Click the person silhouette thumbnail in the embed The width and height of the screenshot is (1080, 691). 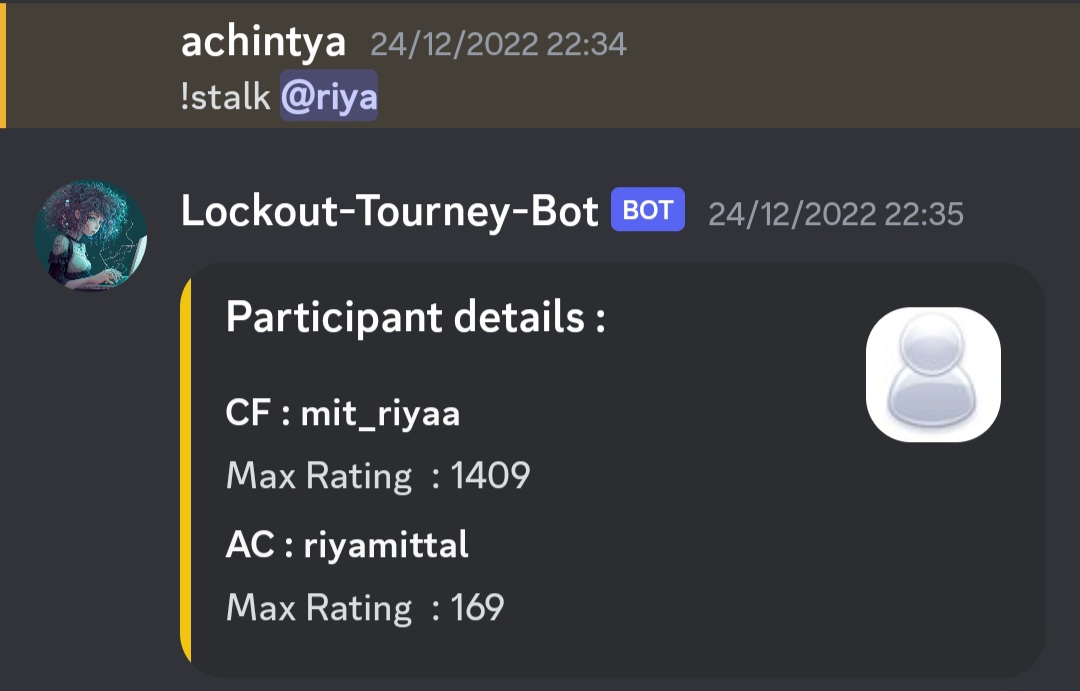click(x=932, y=374)
